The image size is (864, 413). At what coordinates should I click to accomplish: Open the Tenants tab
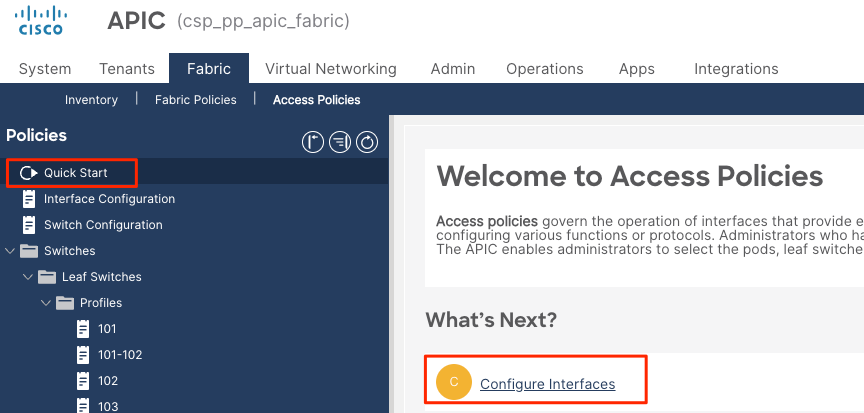tap(127, 69)
